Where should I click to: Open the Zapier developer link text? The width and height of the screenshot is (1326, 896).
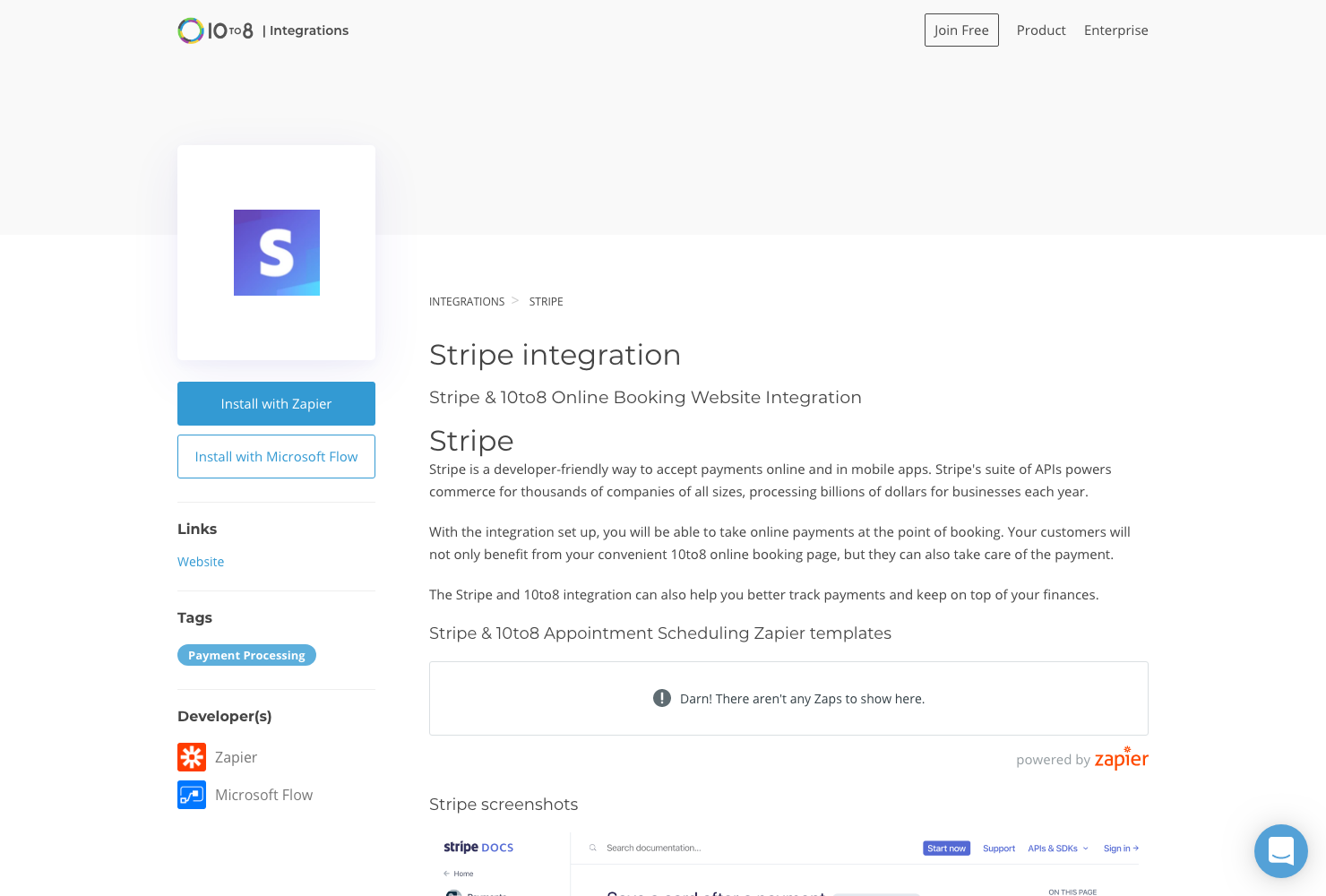pyautogui.click(x=236, y=757)
